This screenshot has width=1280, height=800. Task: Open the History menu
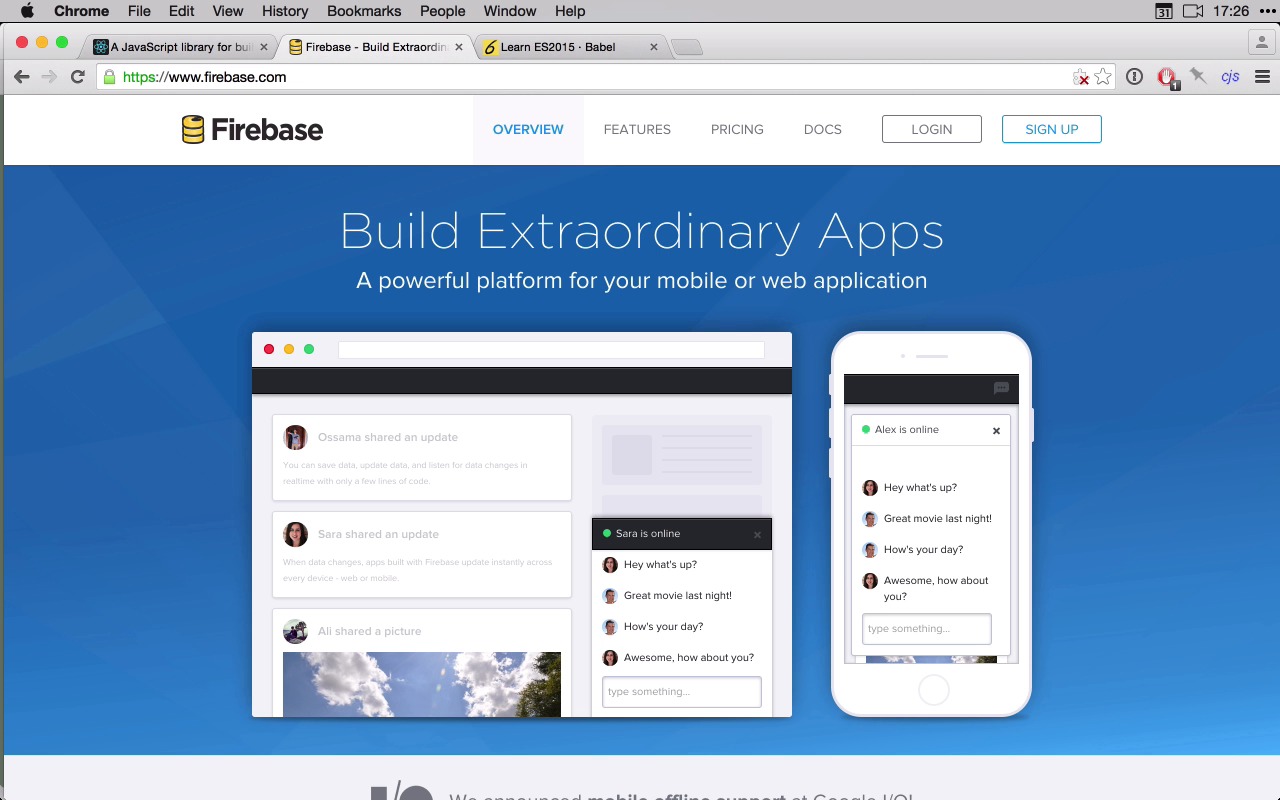click(285, 11)
